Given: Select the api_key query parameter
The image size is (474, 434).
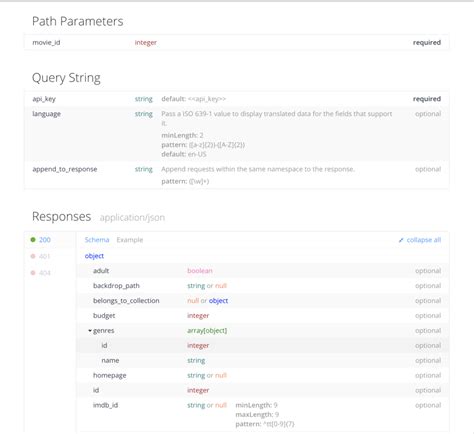Looking at the screenshot, I should 44,99.
